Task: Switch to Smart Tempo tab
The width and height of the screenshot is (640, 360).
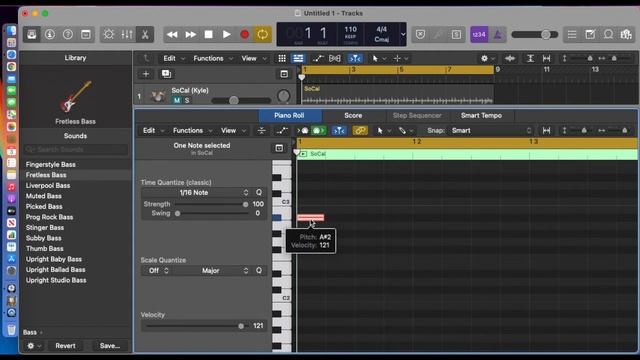Action: click(481, 116)
